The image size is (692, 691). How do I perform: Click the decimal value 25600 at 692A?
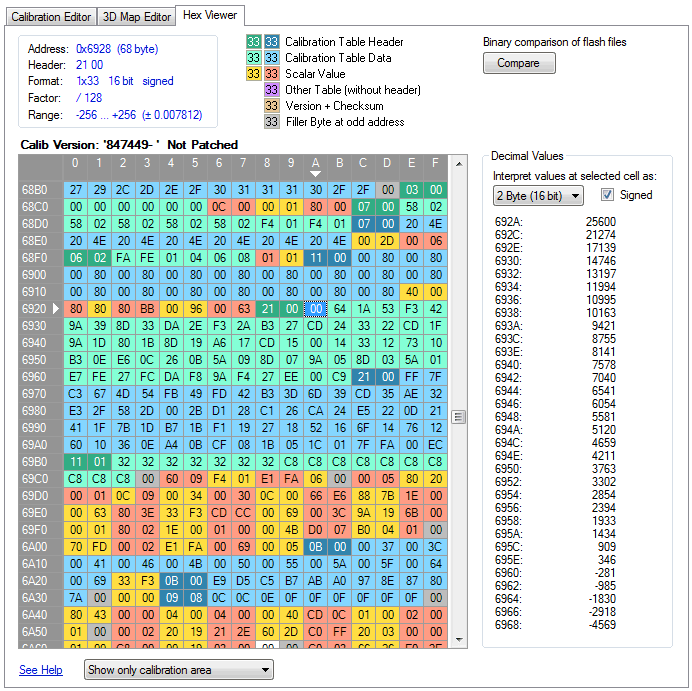[599, 219]
